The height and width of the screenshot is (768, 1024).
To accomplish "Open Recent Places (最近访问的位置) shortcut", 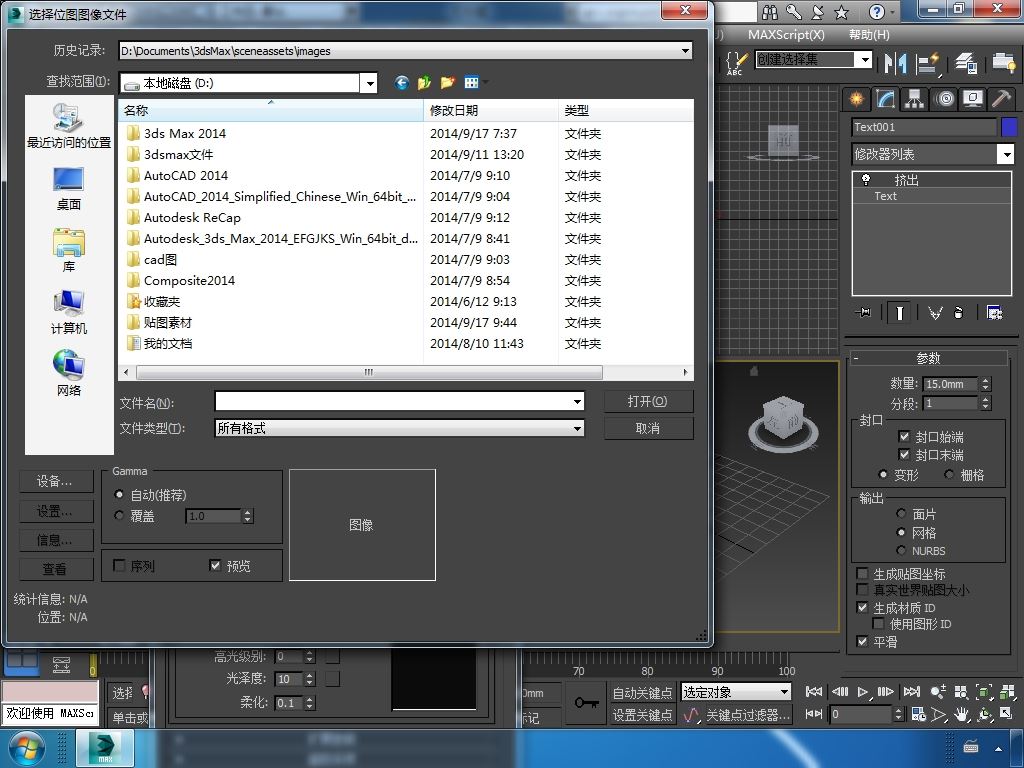I will tap(69, 125).
